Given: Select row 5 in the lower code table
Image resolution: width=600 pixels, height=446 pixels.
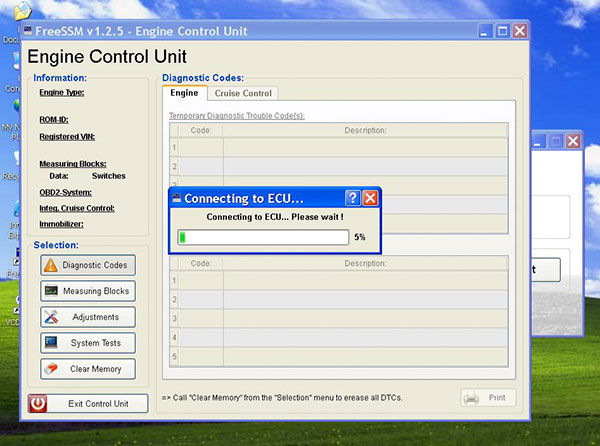Looking at the screenshot, I should [339, 356].
